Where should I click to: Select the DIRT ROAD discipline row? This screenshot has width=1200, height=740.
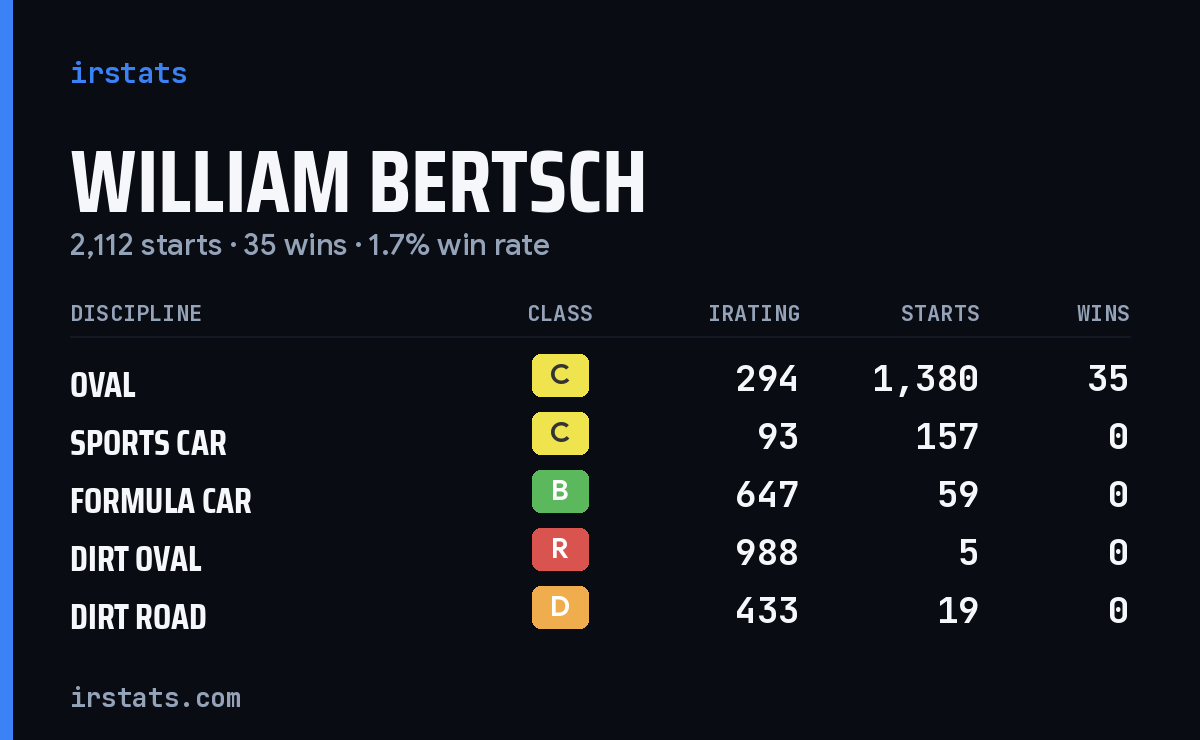[x=600, y=611]
